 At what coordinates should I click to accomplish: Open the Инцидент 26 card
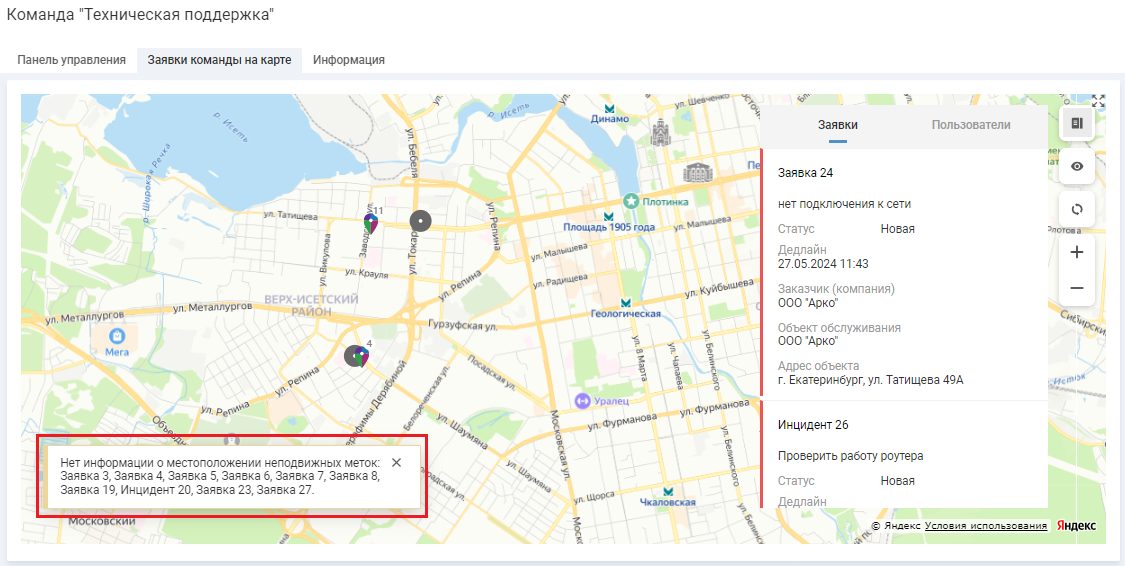(812, 425)
